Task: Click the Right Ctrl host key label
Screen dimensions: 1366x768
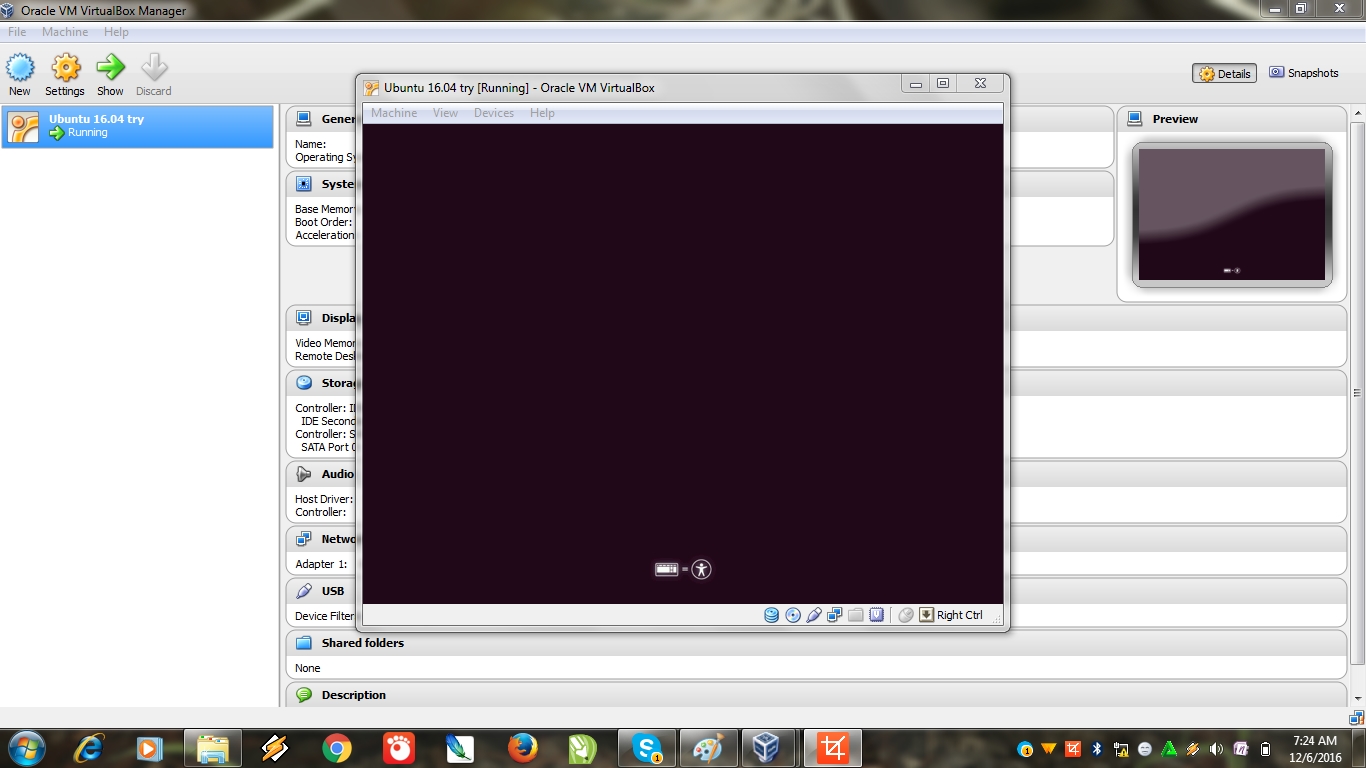Action: click(960, 615)
